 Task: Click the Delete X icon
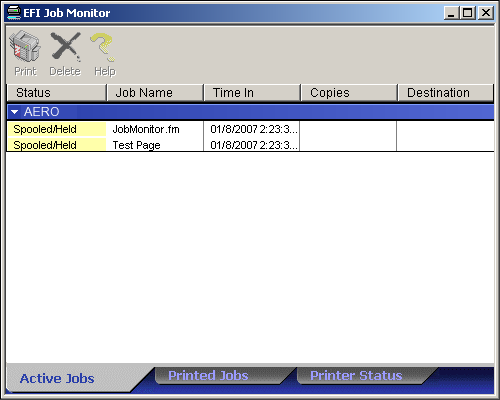coord(66,46)
